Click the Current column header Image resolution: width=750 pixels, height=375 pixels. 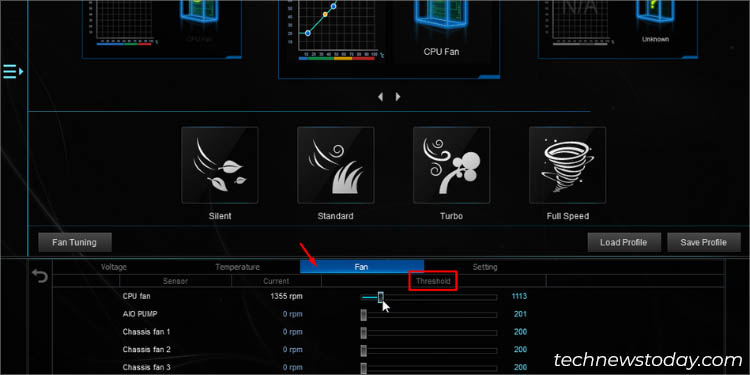coord(276,281)
